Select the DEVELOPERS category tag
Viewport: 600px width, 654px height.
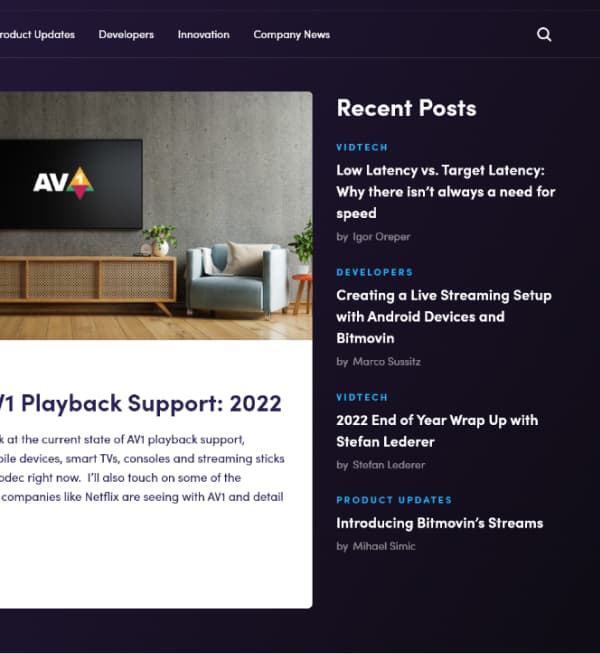(374, 272)
